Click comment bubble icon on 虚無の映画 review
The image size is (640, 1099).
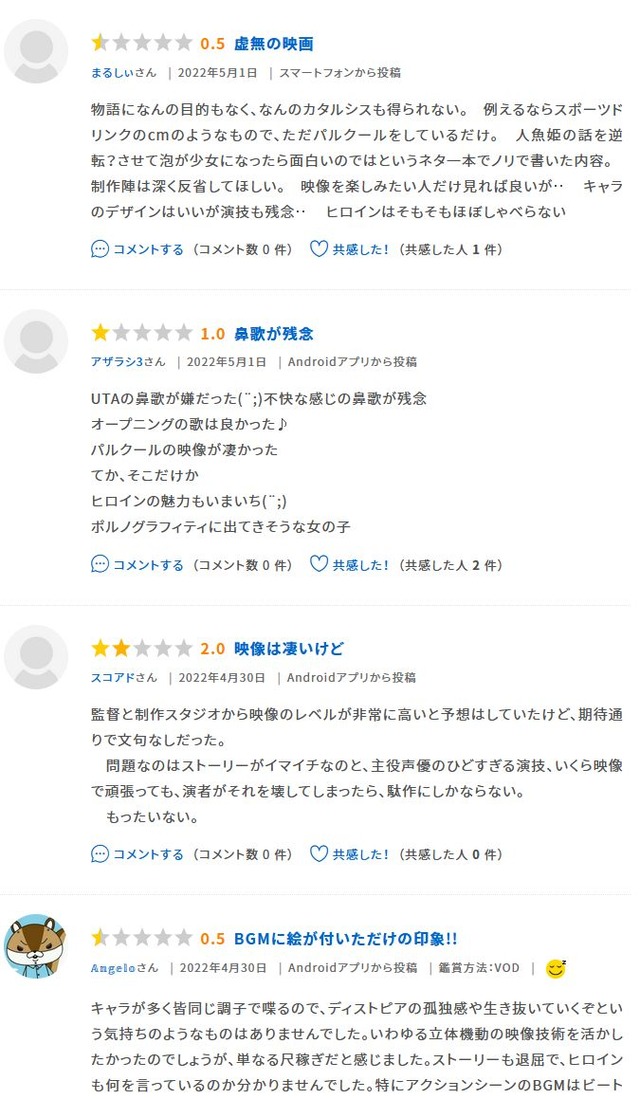[100, 249]
